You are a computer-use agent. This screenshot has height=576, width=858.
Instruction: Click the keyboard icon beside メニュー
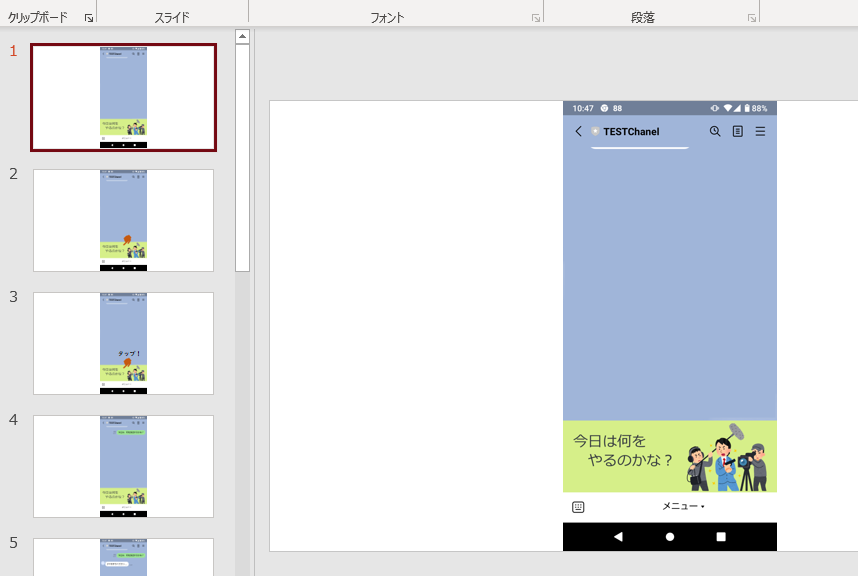point(578,507)
